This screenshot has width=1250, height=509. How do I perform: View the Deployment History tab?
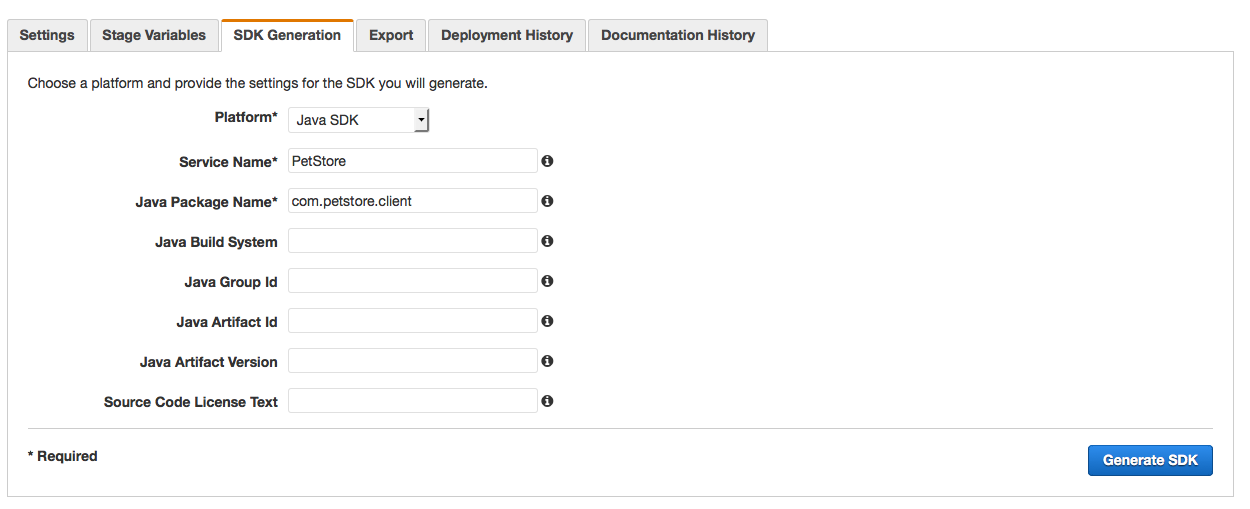(x=507, y=35)
